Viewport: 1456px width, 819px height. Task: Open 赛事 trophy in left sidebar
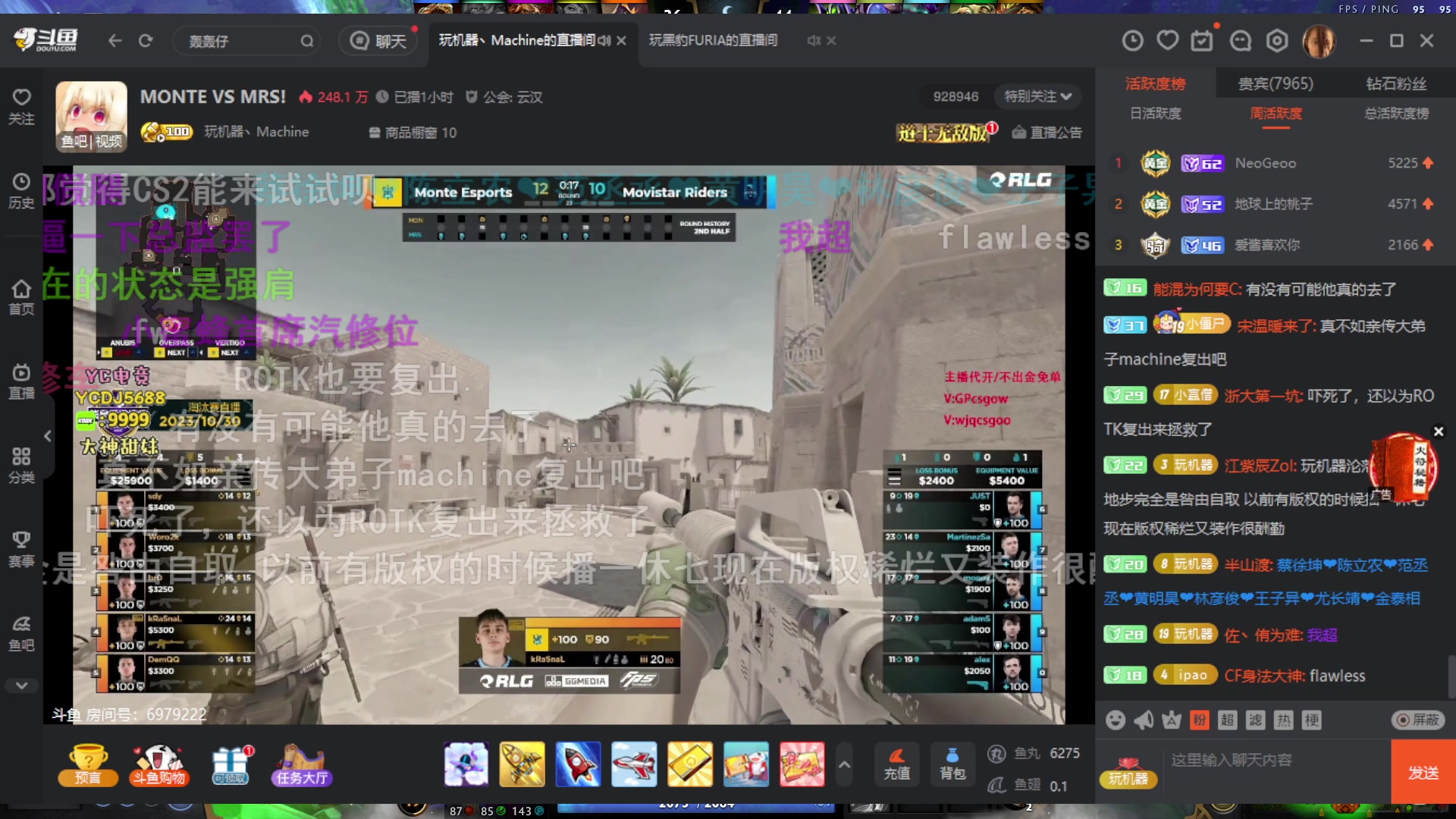pyautogui.click(x=21, y=550)
